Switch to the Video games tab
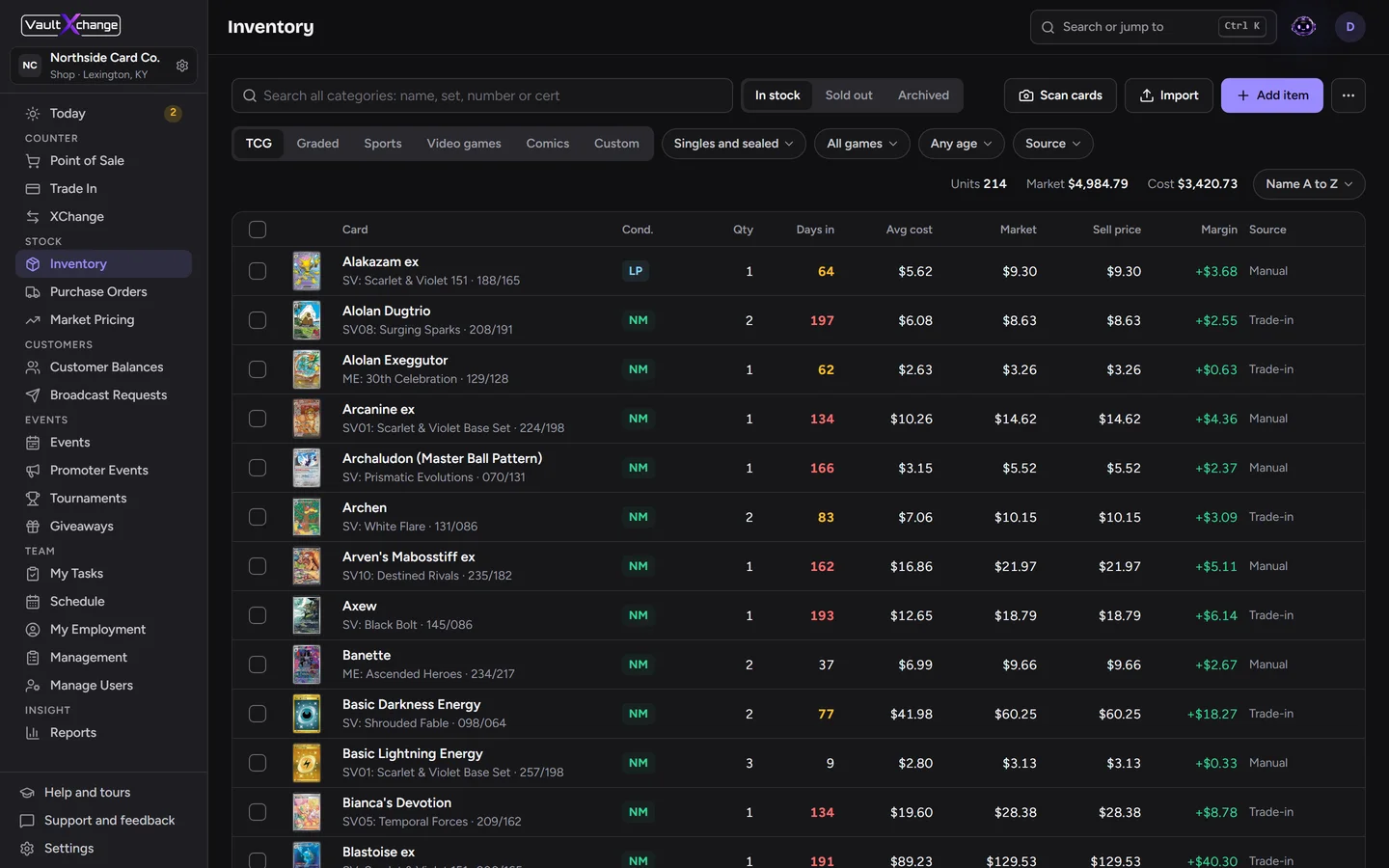 [464, 144]
